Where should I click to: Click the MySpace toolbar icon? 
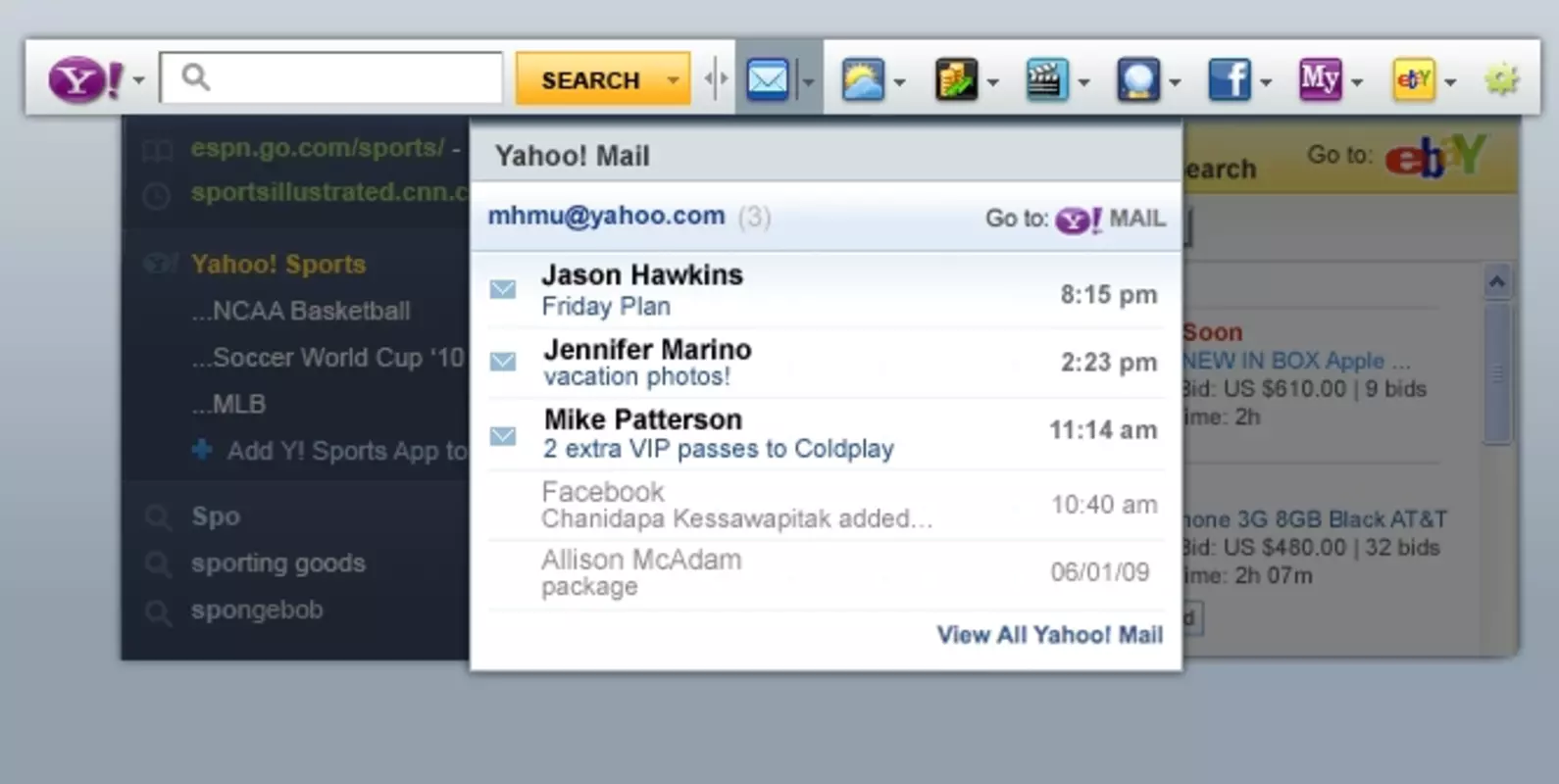tap(1320, 79)
